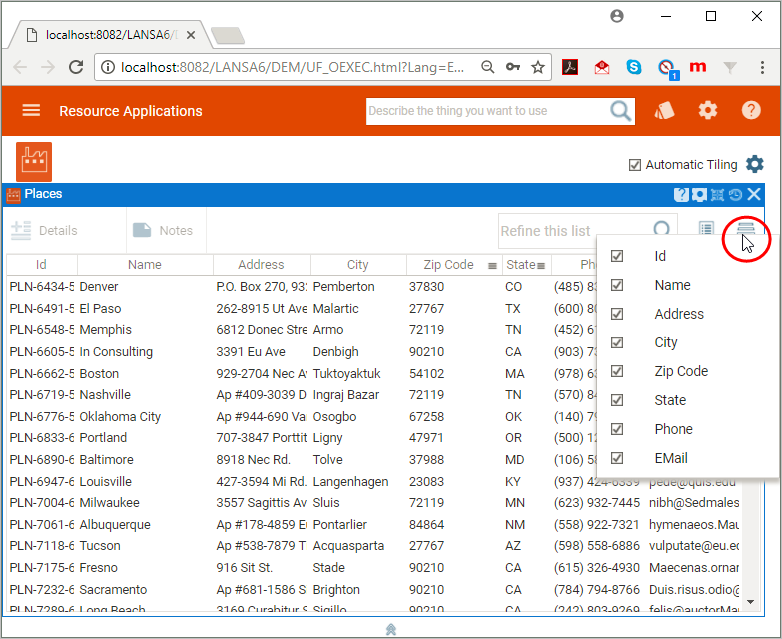Open tiling settings gear beside Automatic Tiling

(755, 164)
